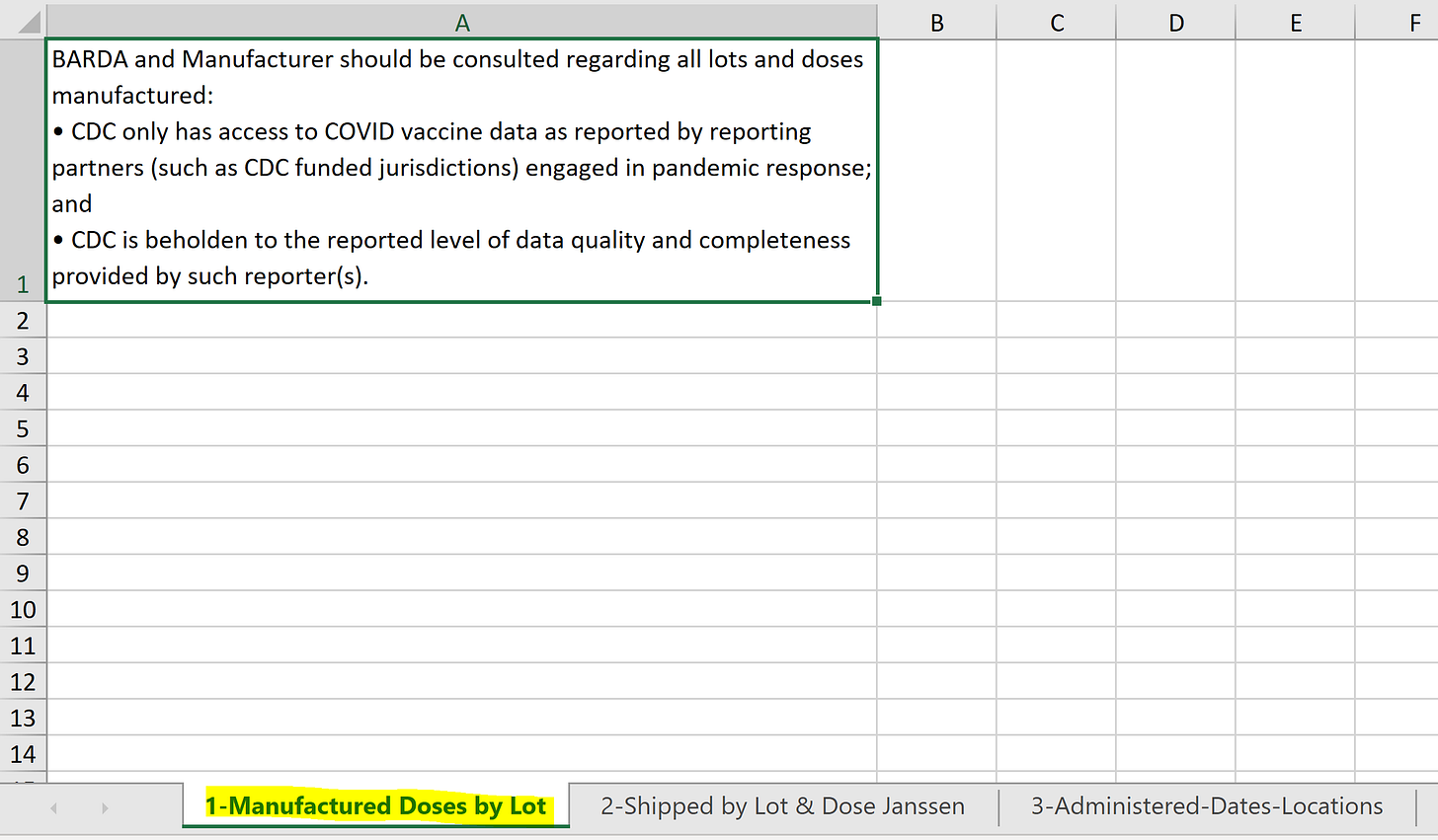Select row 5 header
The width and height of the screenshot is (1438, 840).
pos(23,428)
